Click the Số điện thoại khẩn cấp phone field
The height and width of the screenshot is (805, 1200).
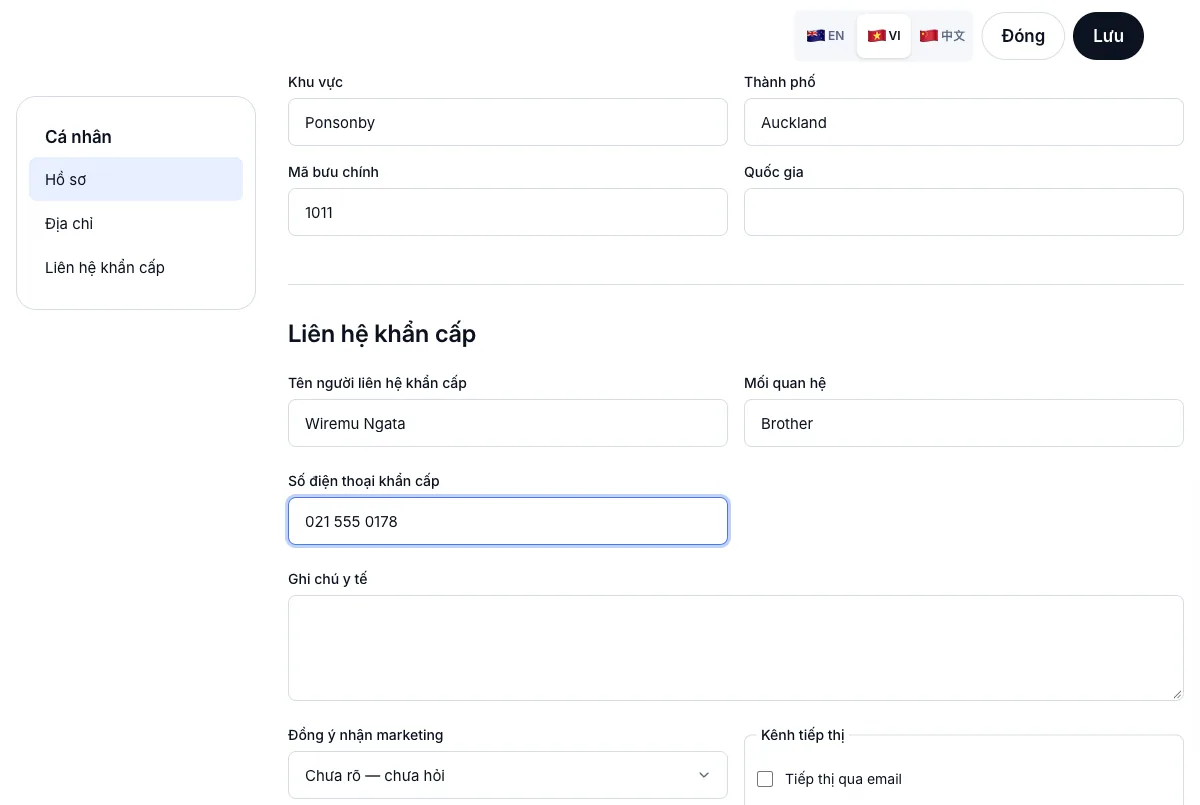point(508,521)
